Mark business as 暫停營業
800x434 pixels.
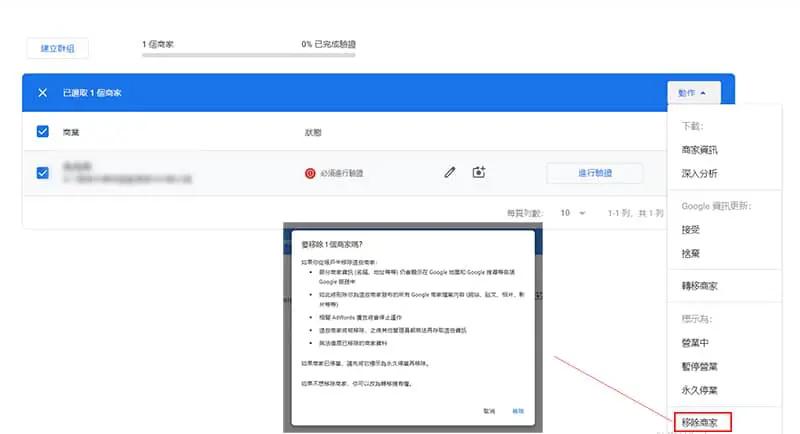click(x=699, y=366)
